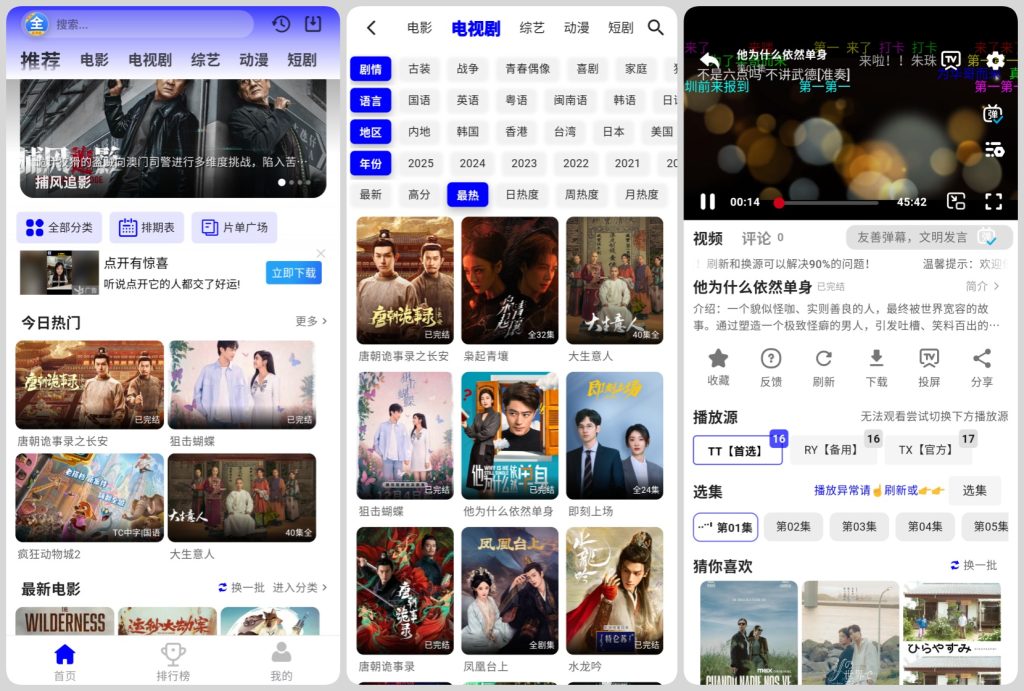Image resolution: width=1024 pixels, height=691 pixels.
Task: Tap the 刷新 refresh icon
Action: 823,373
